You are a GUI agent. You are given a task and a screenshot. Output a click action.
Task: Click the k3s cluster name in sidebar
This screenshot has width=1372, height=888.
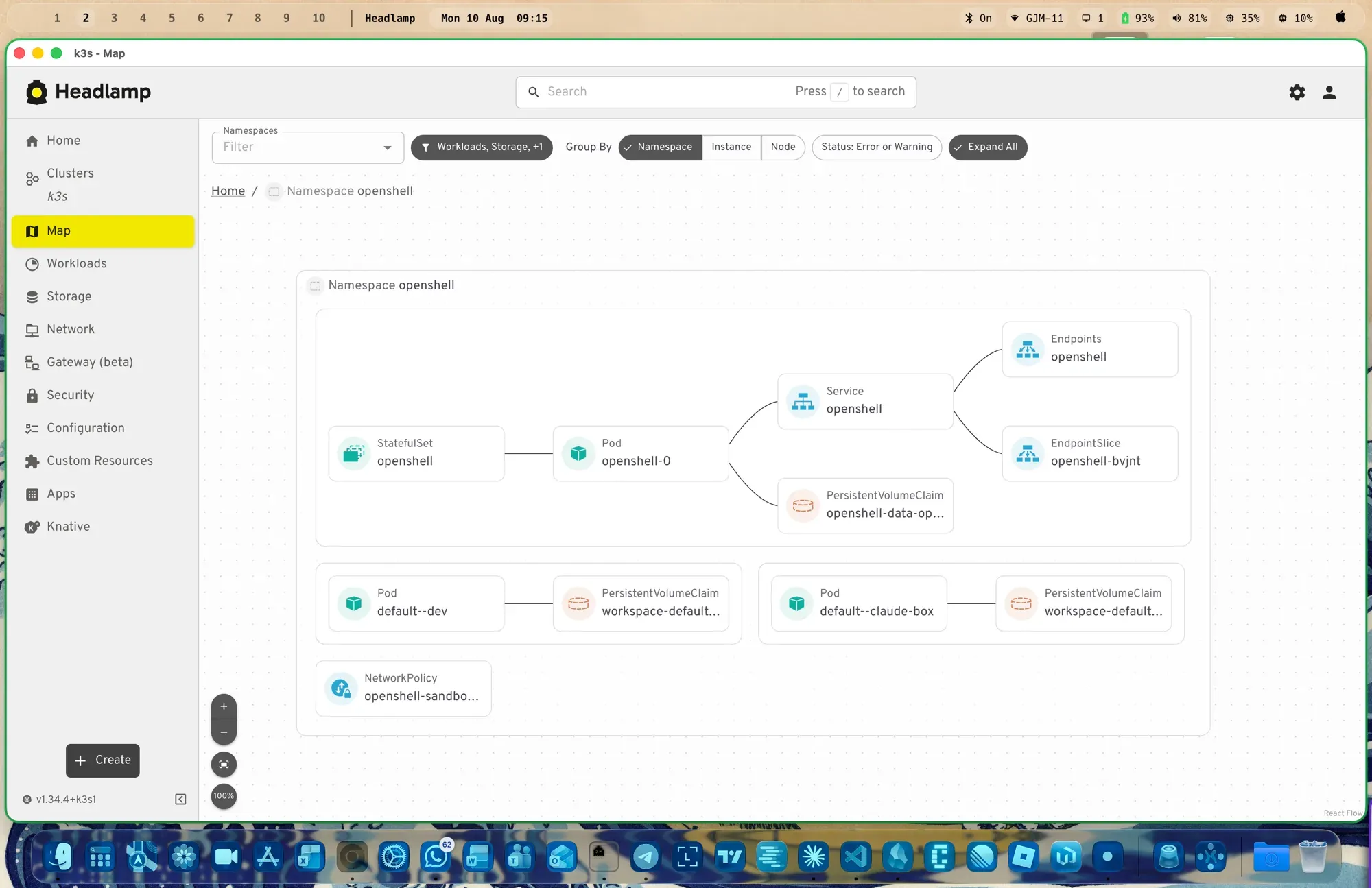(58, 197)
